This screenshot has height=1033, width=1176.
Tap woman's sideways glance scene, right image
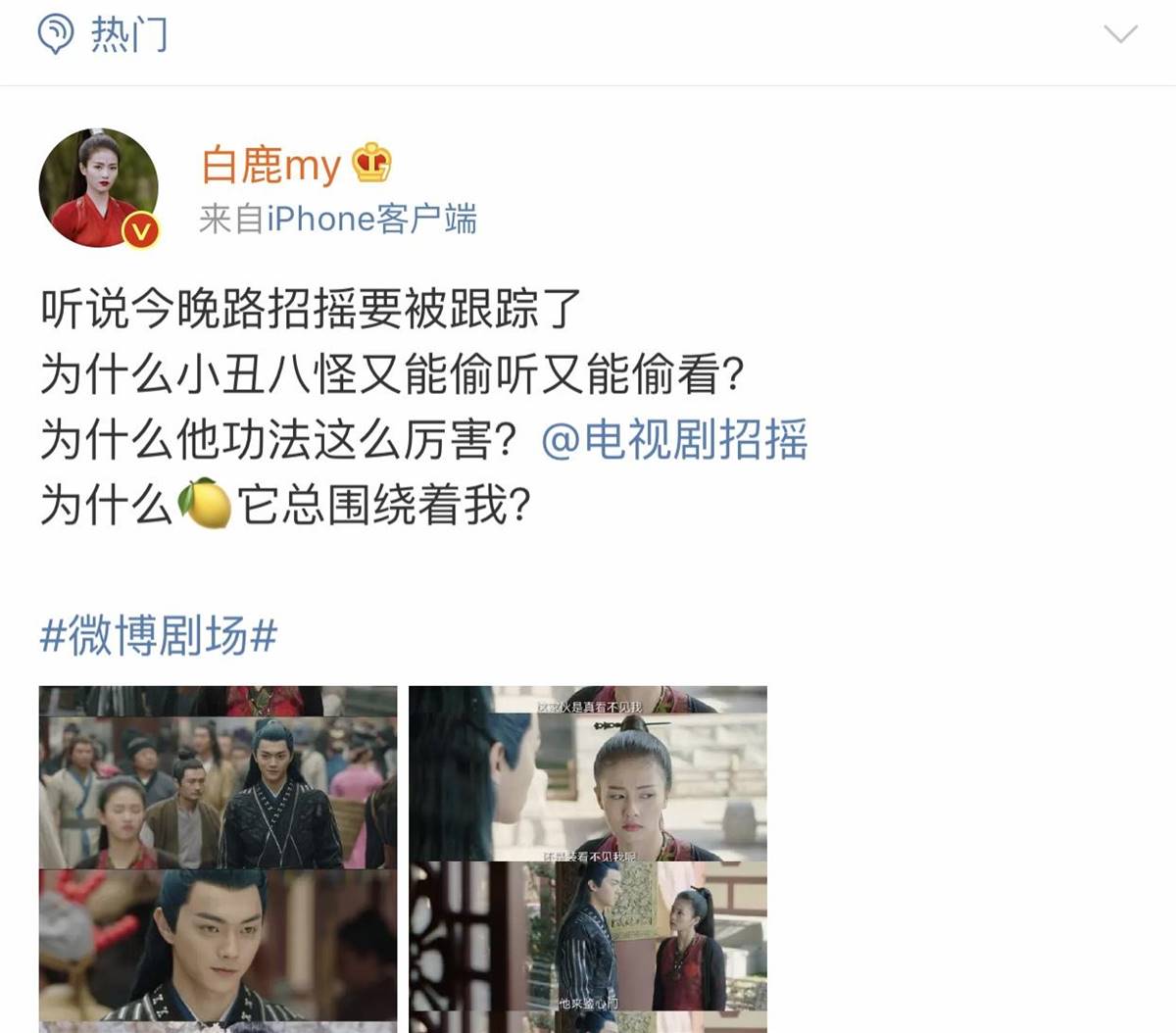click(588, 774)
